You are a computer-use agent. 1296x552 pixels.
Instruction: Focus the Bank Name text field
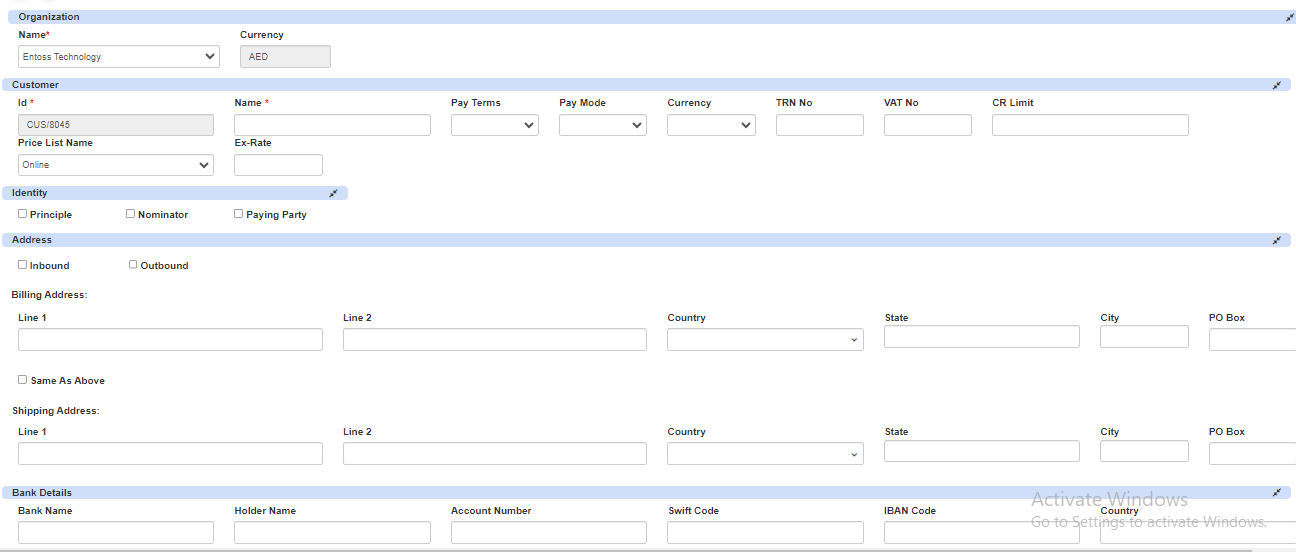point(116,532)
